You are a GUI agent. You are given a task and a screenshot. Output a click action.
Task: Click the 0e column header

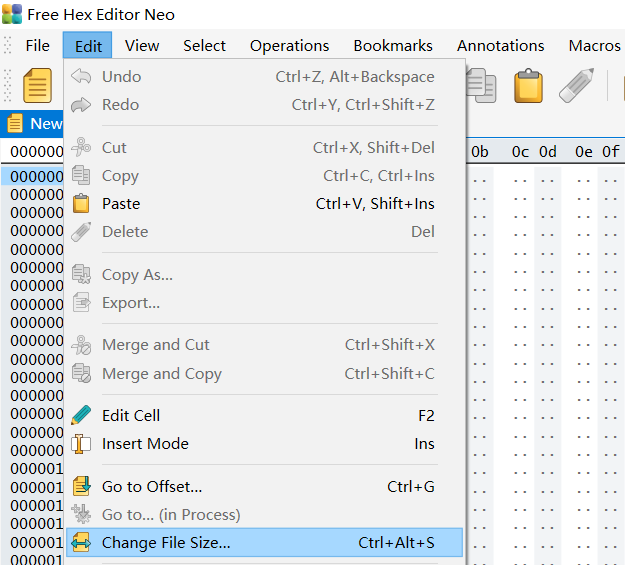click(x=584, y=152)
